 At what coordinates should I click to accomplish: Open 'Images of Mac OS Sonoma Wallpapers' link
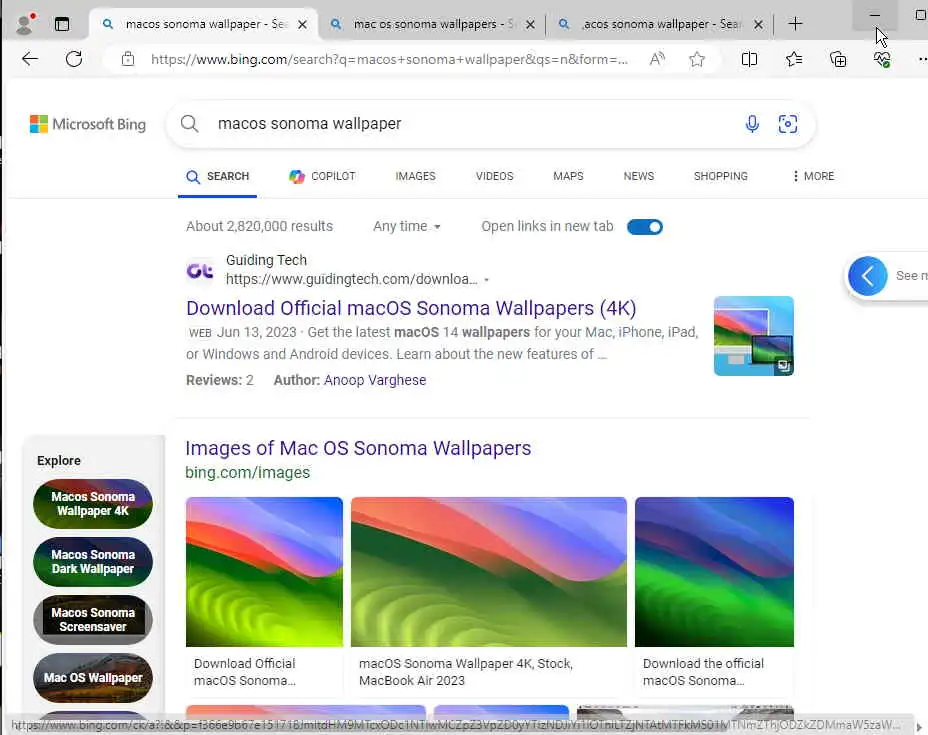(x=358, y=448)
